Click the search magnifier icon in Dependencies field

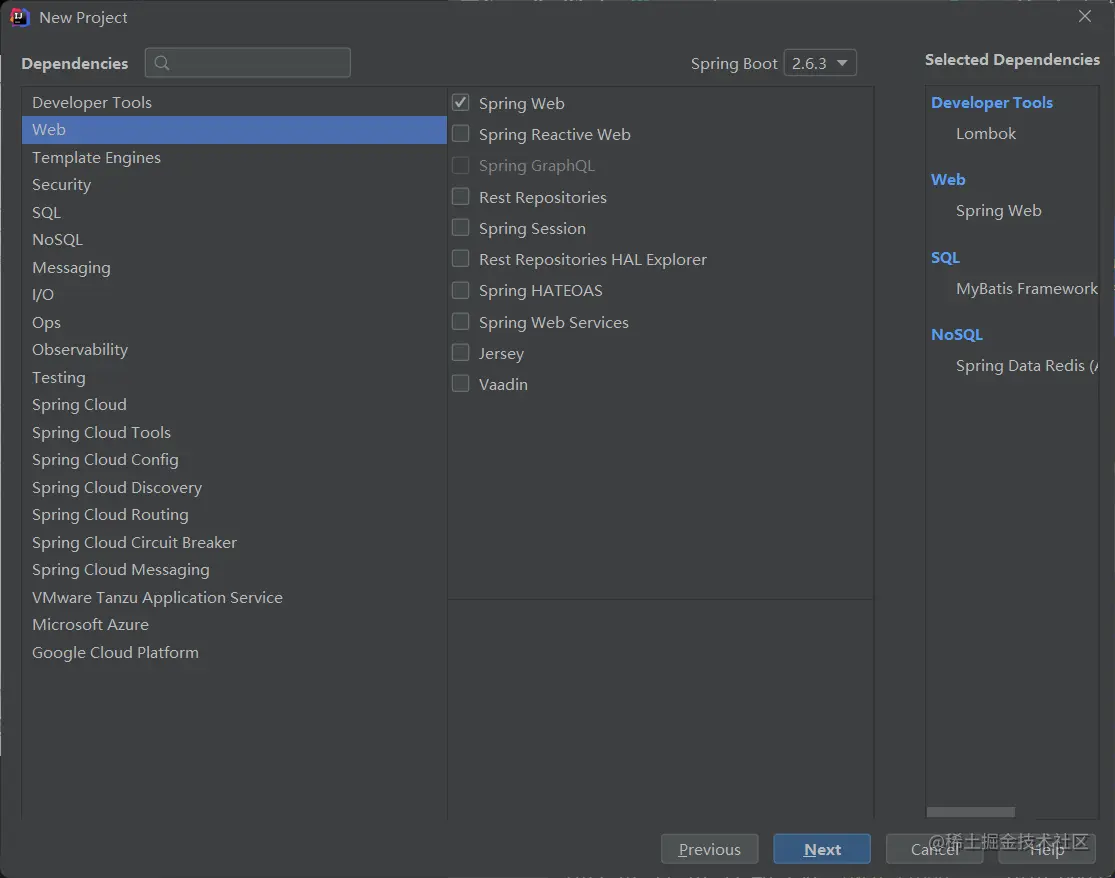point(162,63)
